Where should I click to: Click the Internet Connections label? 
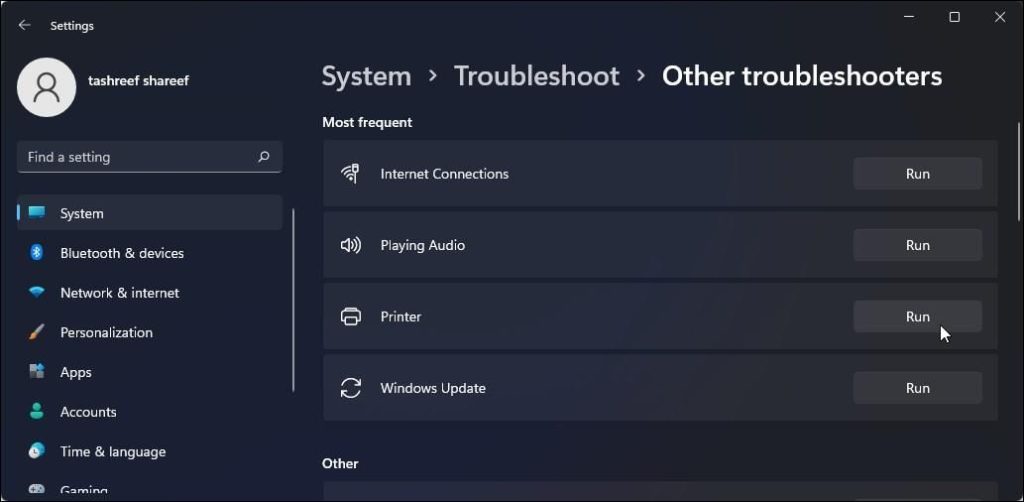click(x=444, y=174)
